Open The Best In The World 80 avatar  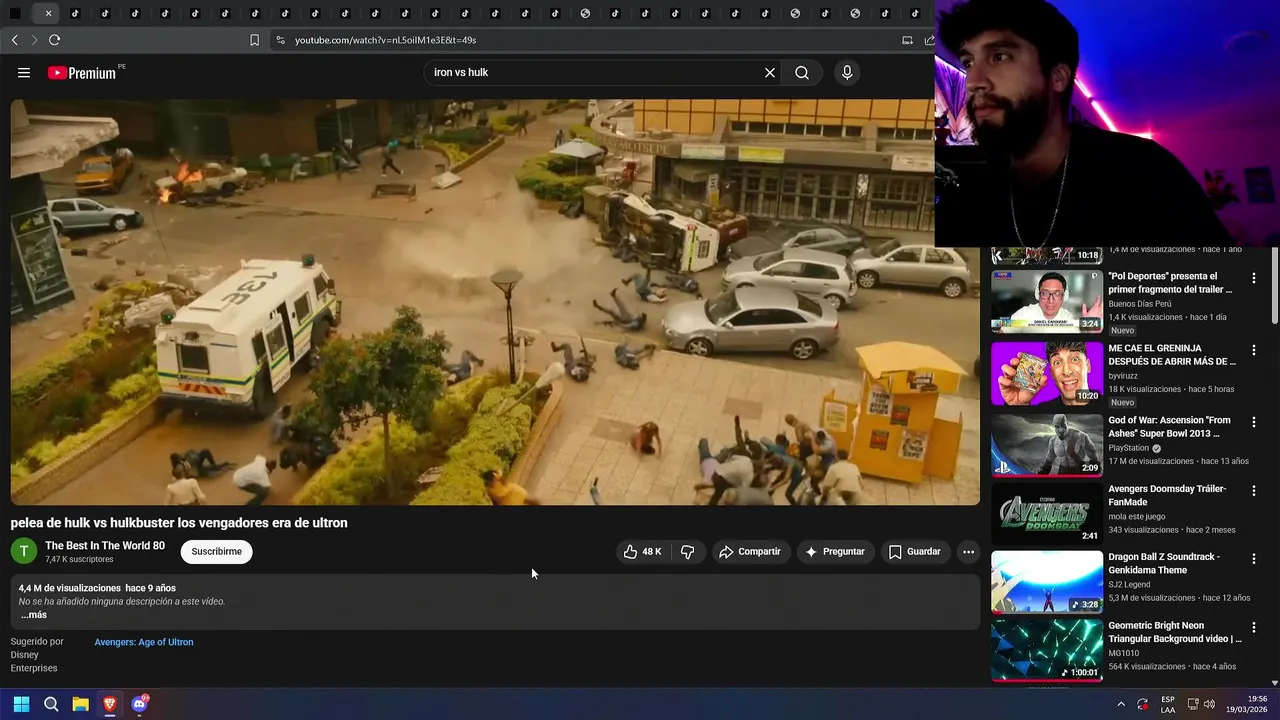(24, 551)
